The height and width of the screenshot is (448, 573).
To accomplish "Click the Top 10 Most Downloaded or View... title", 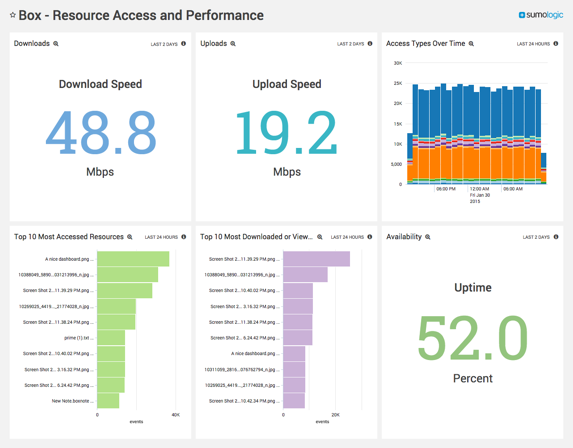I will [256, 237].
